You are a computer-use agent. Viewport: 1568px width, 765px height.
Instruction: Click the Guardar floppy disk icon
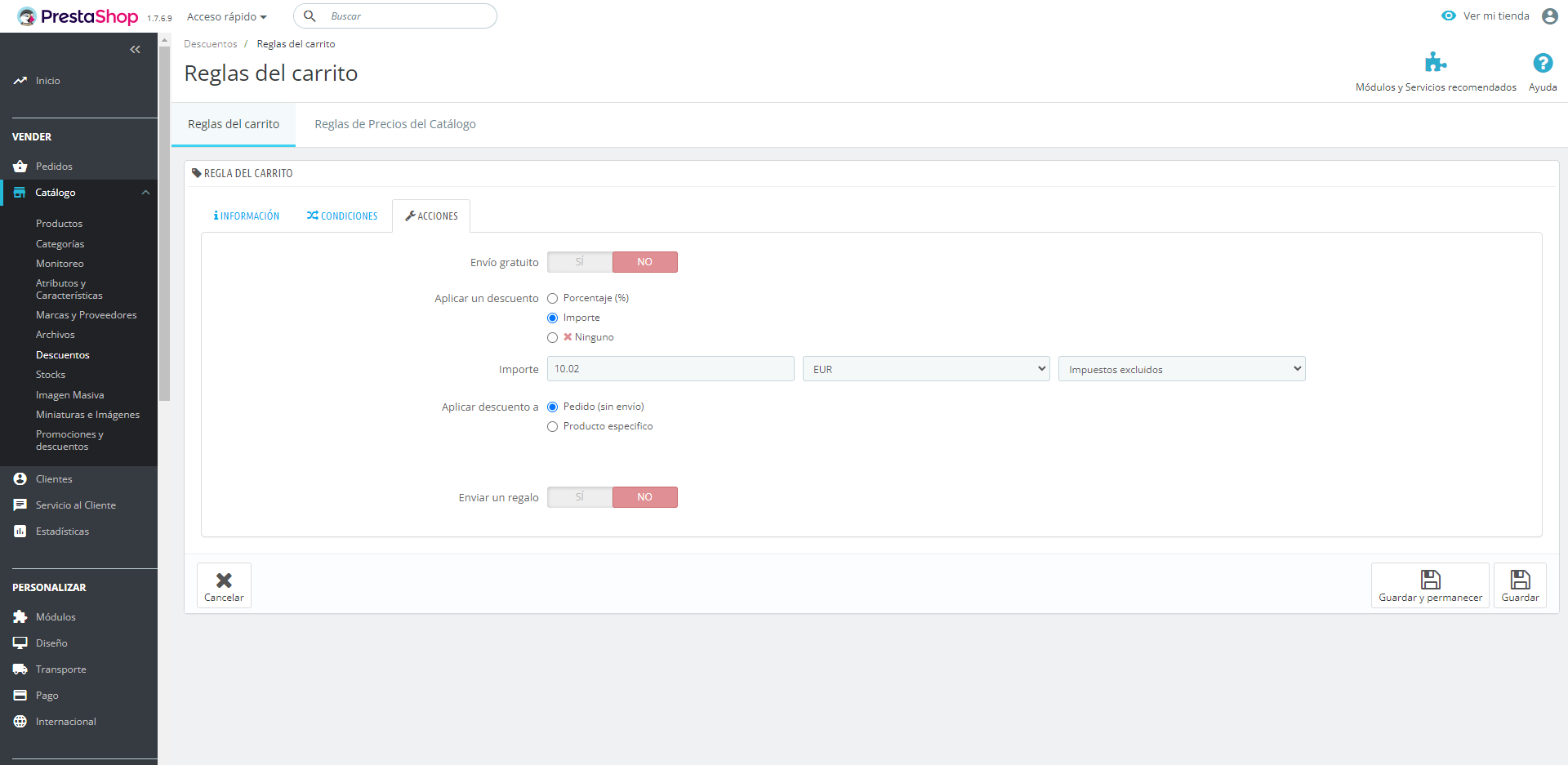pyautogui.click(x=1519, y=580)
